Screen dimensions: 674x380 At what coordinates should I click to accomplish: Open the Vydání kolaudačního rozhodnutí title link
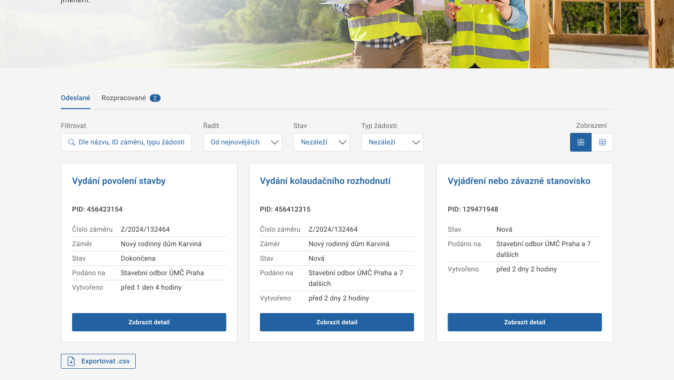[x=325, y=181]
